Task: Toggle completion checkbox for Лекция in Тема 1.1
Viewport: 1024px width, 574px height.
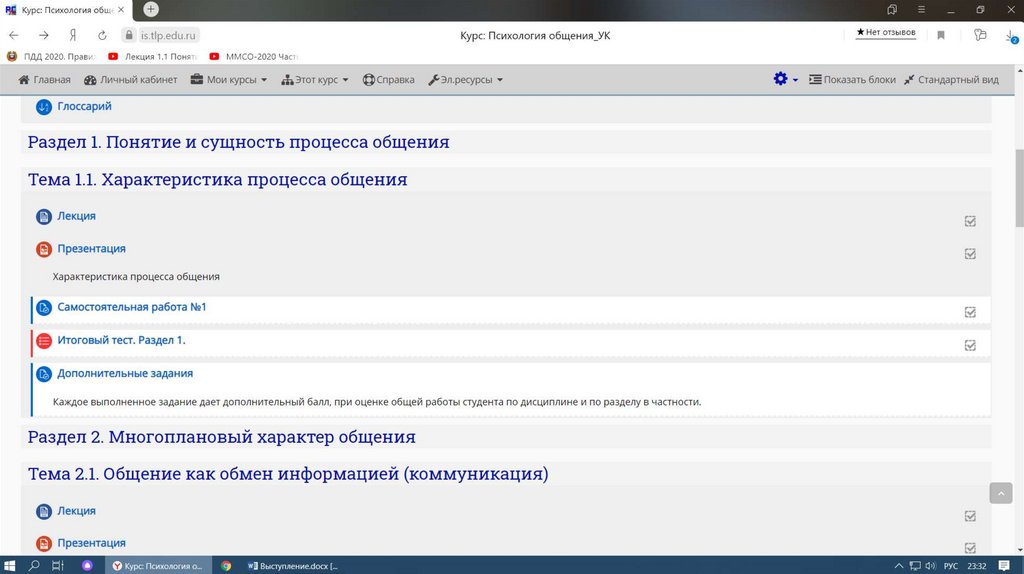Action: click(970, 221)
